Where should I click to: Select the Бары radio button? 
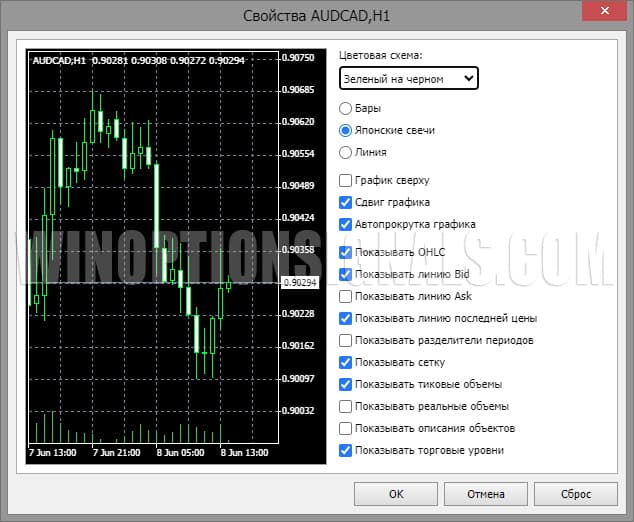pyautogui.click(x=346, y=108)
